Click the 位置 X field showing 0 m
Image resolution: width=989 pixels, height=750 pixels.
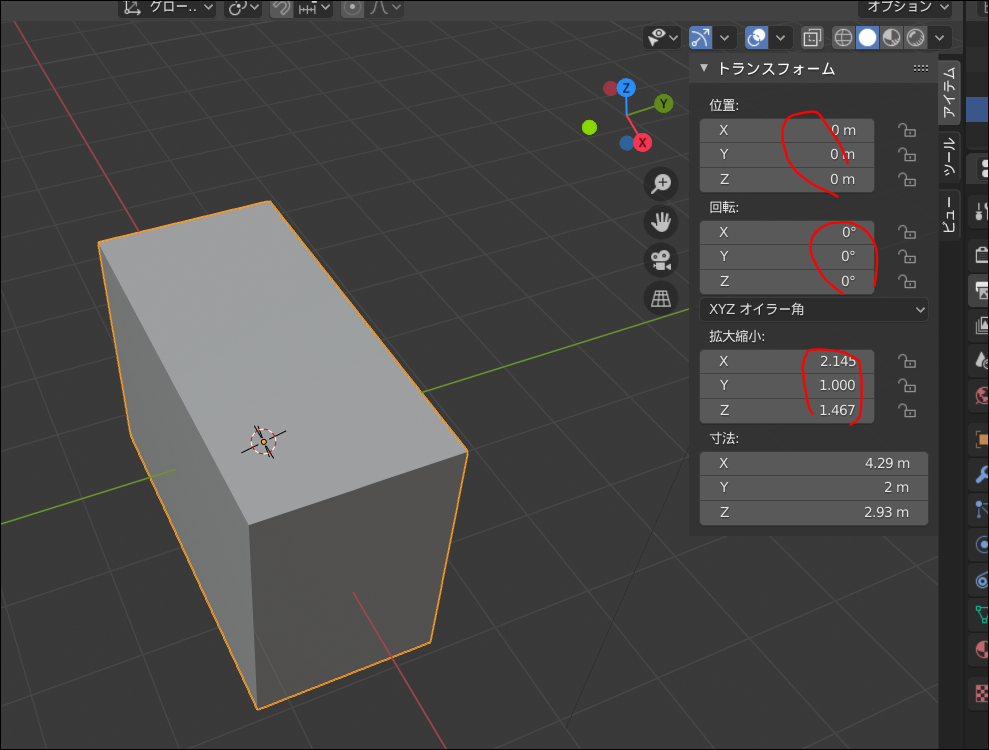tap(787, 131)
